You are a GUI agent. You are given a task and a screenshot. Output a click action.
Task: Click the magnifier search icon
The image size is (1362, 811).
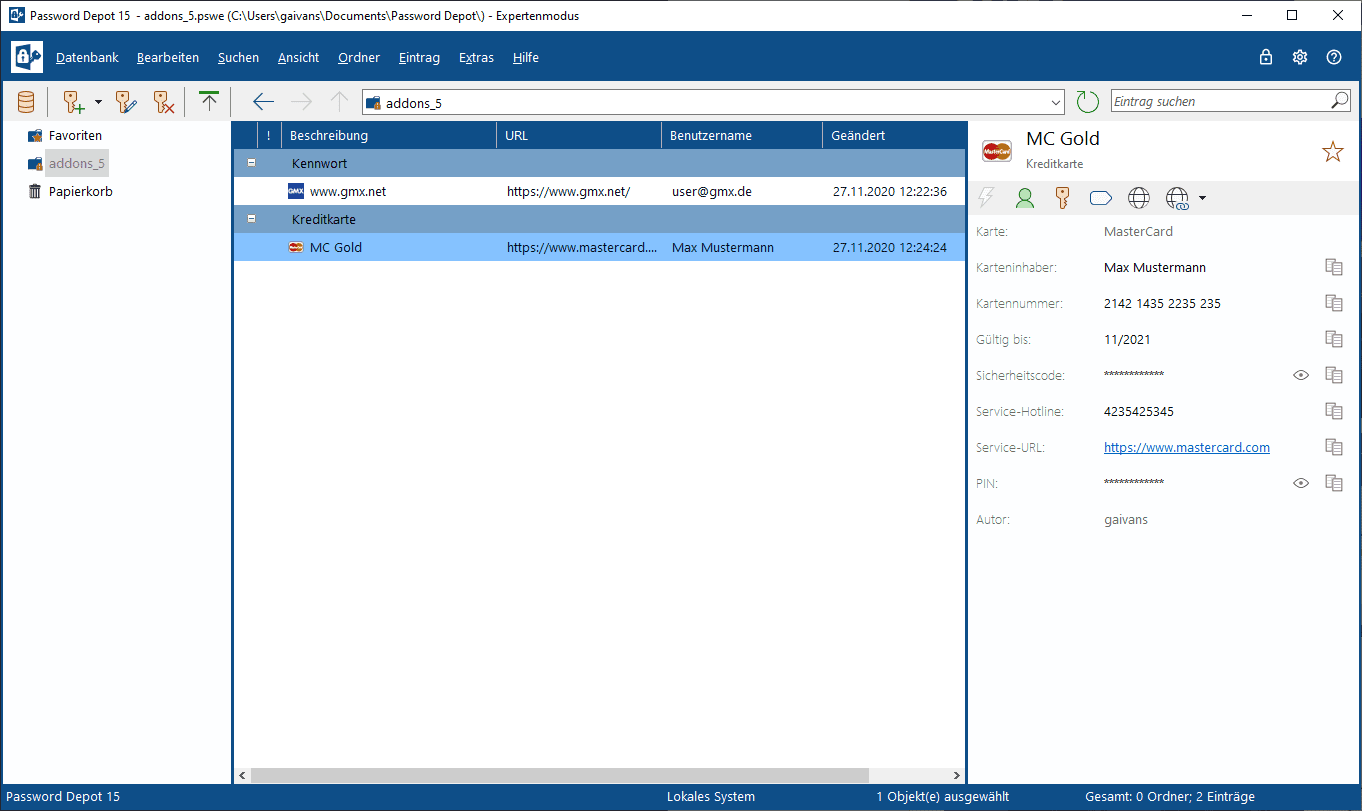pyautogui.click(x=1340, y=101)
